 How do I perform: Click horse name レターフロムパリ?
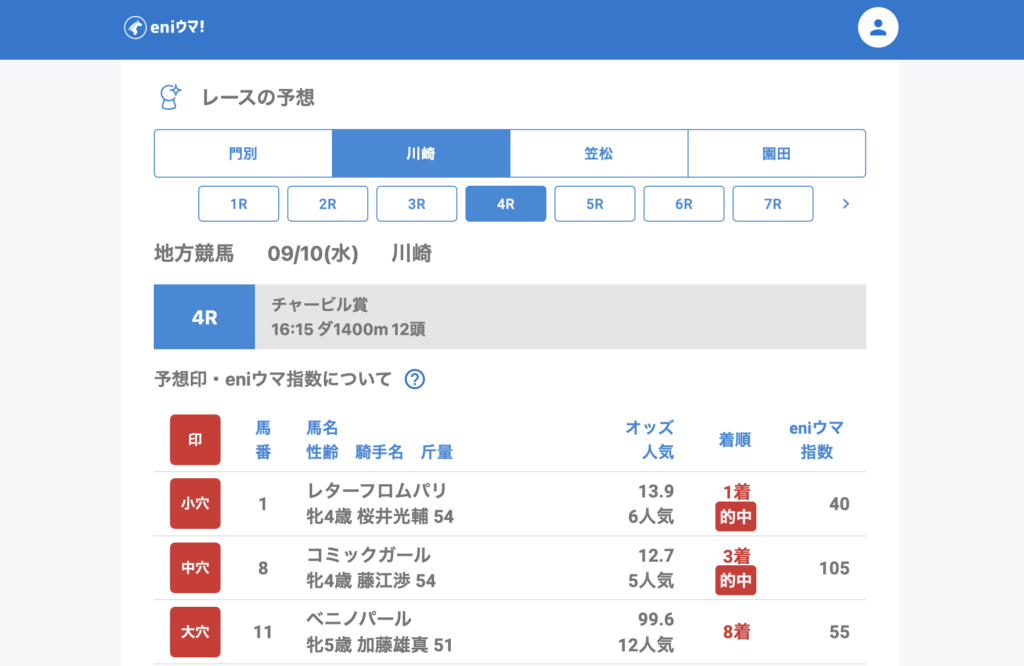click(376, 491)
